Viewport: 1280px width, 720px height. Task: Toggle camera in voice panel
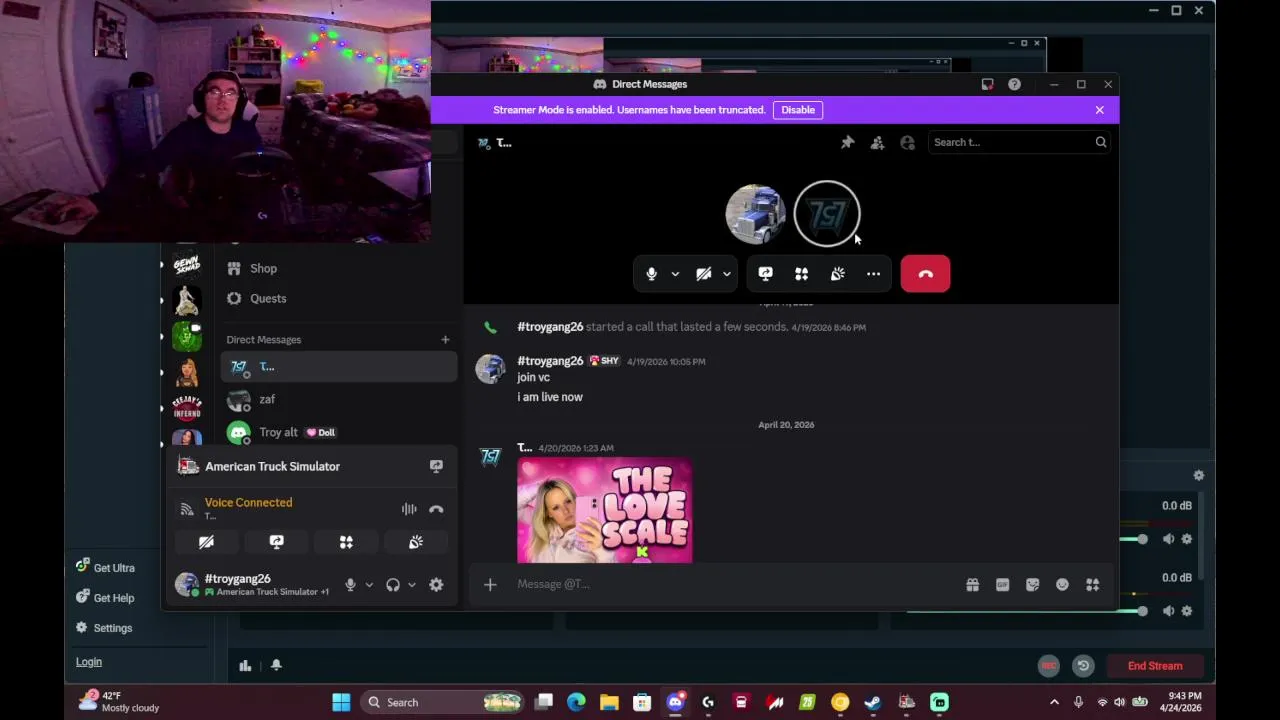pos(206,542)
